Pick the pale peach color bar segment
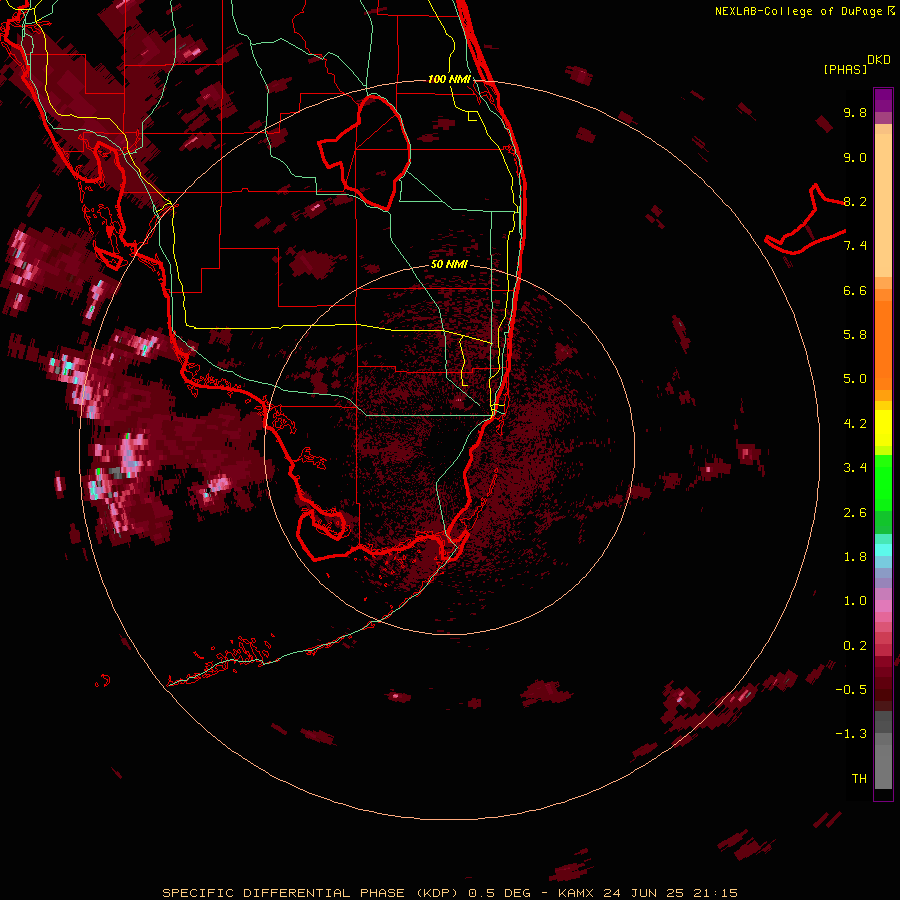 point(883,205)
